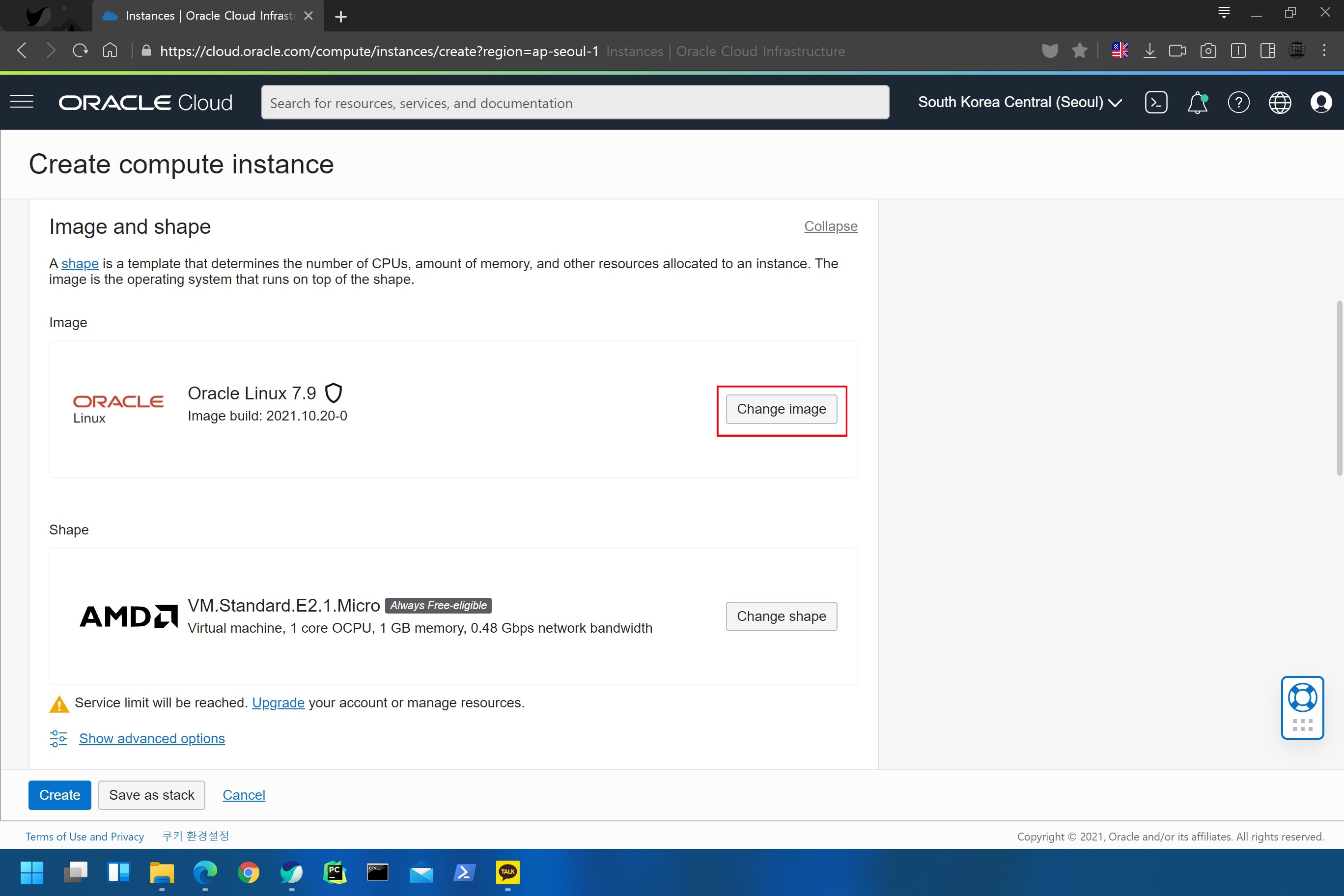Open the notifications bell
This screenshot has width=1344, height=896.
(x=1197, y=103)
